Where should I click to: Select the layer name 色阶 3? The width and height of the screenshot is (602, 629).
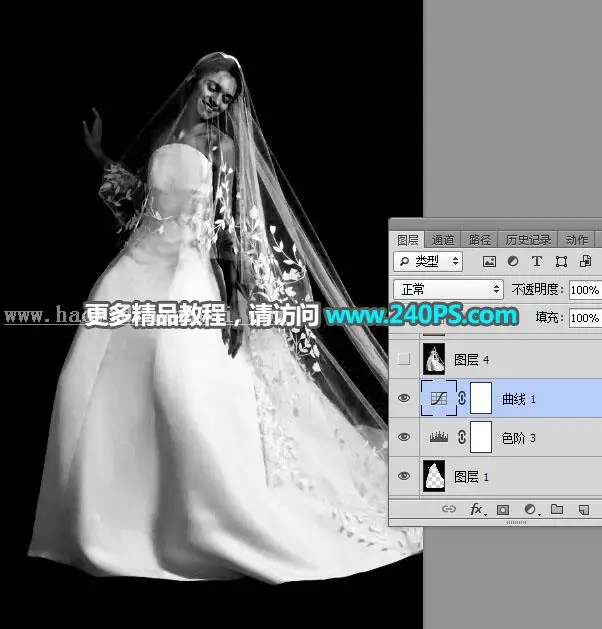pos(519,438)
